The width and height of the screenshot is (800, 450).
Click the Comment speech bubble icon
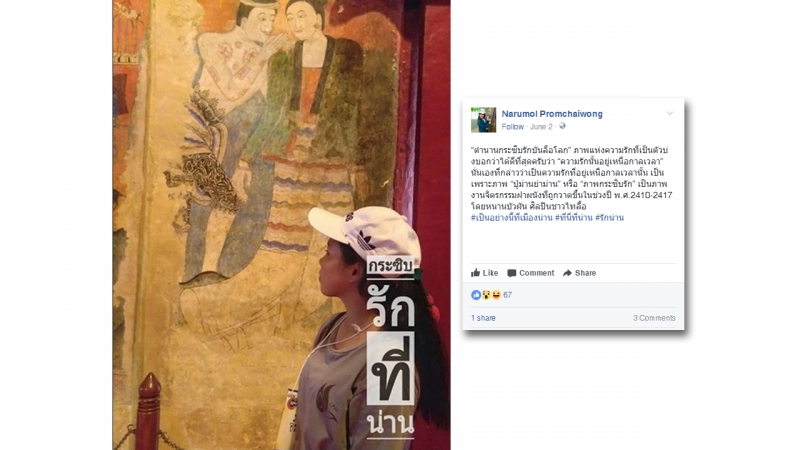512,273
